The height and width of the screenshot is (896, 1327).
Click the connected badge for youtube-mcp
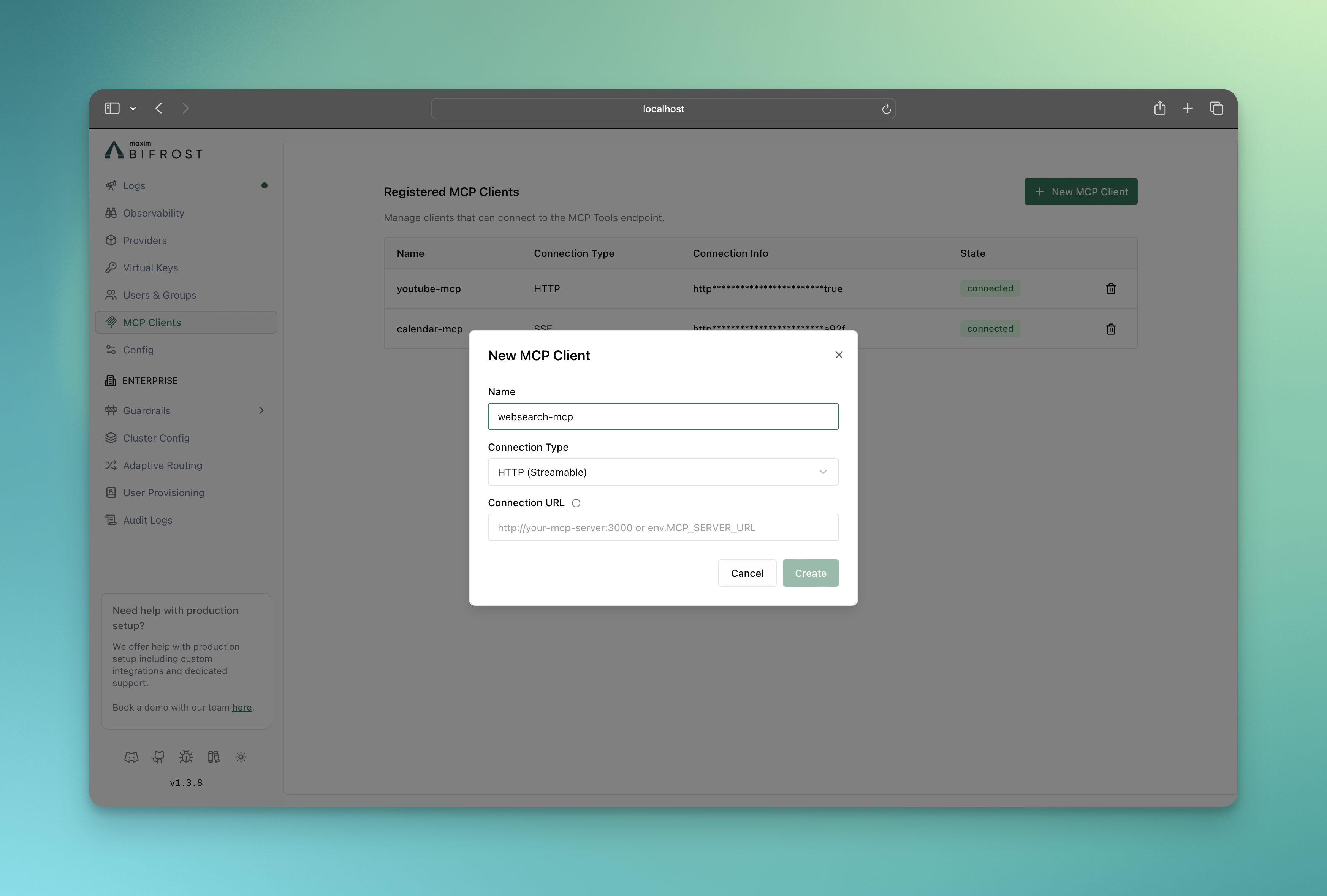click(990, 288)
